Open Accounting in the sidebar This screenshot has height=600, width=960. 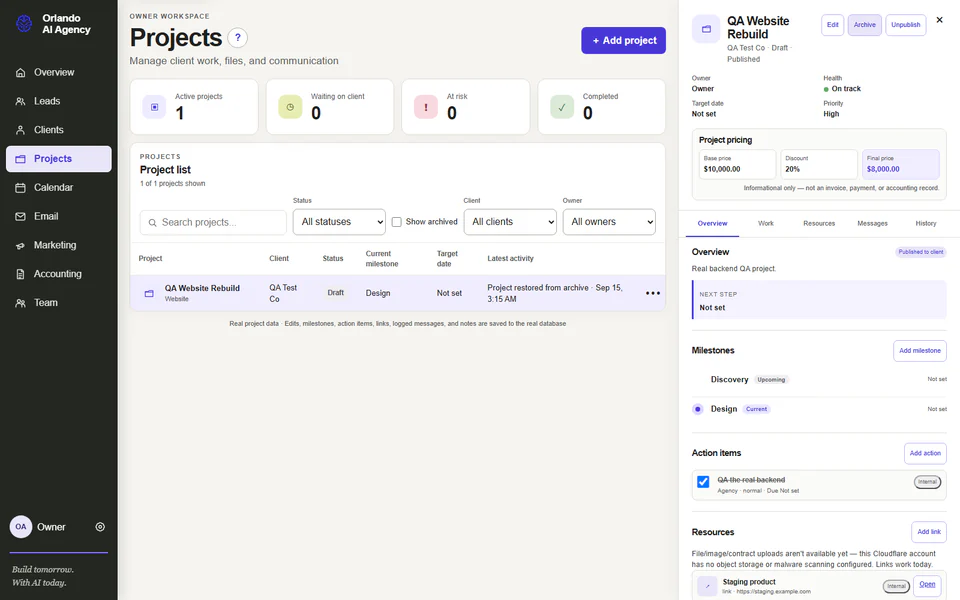tap(59, 274)
